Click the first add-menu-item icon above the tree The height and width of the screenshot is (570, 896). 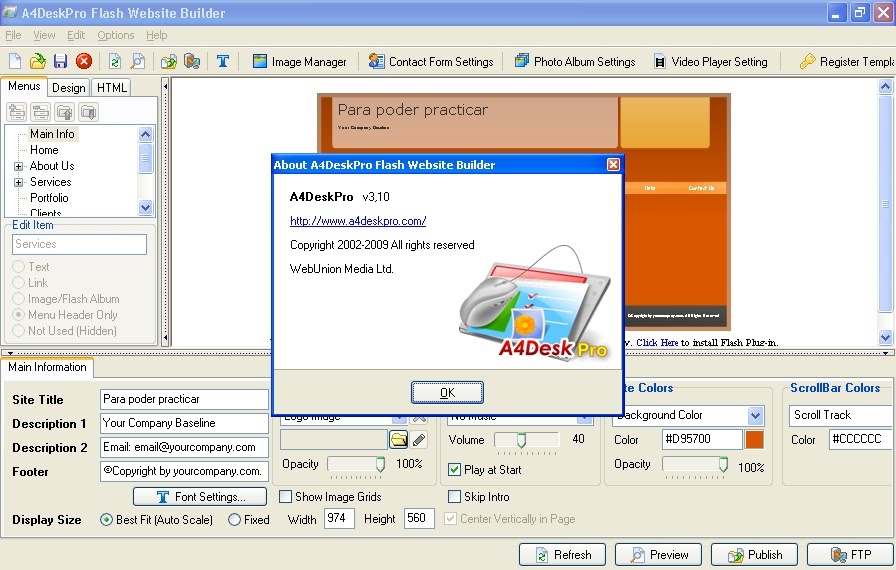click(x=17, y=112)
